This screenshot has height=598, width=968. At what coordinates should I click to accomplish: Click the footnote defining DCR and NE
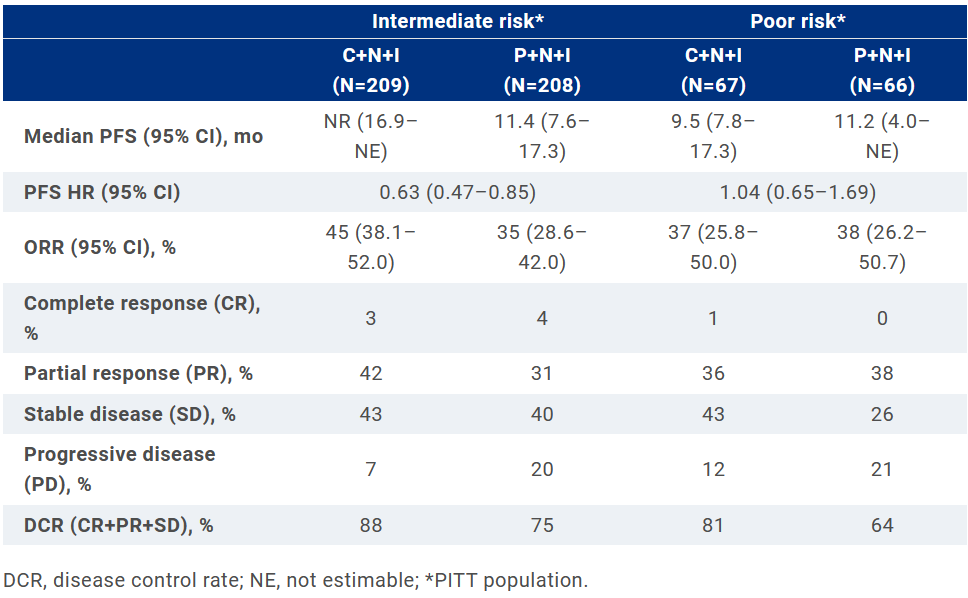[x=295, y=580]
